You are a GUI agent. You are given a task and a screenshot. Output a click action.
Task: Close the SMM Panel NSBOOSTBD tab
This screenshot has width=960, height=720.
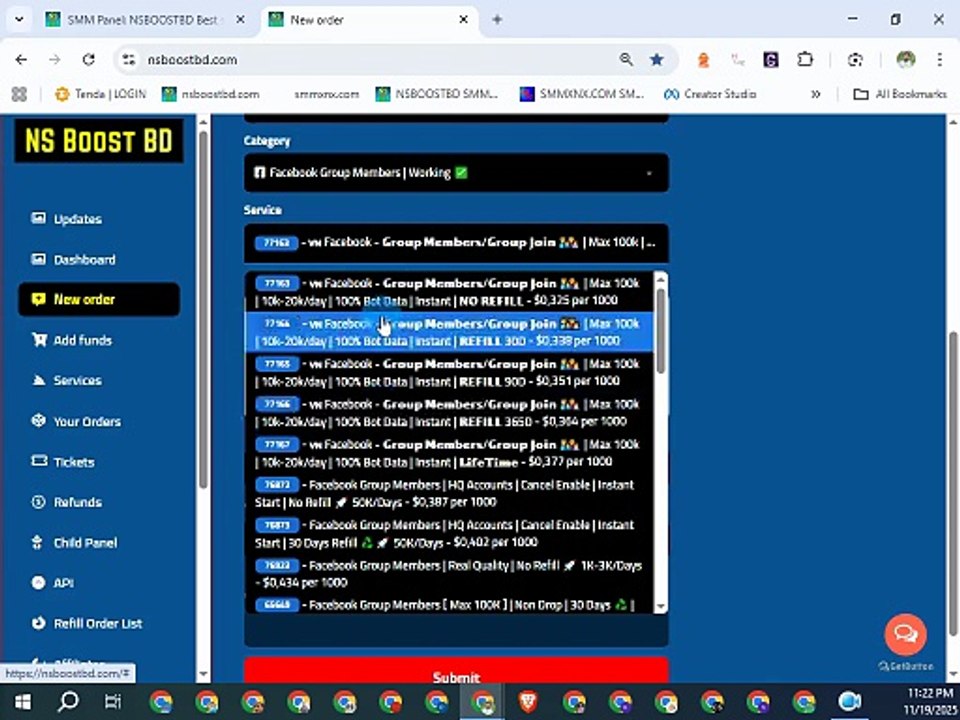point(241,20)
